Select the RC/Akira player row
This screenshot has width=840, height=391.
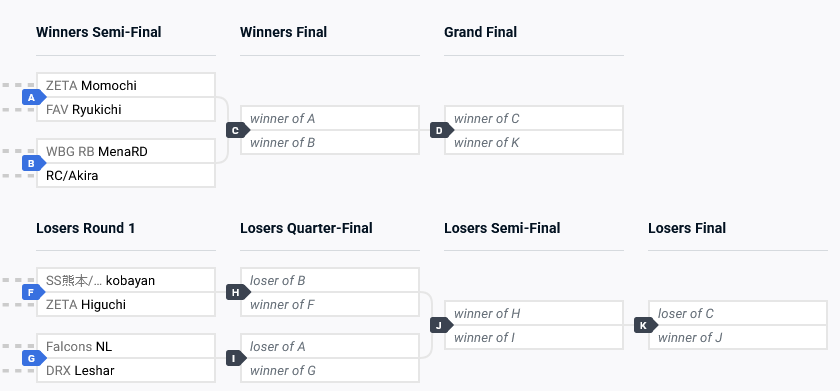coord(126,175)
